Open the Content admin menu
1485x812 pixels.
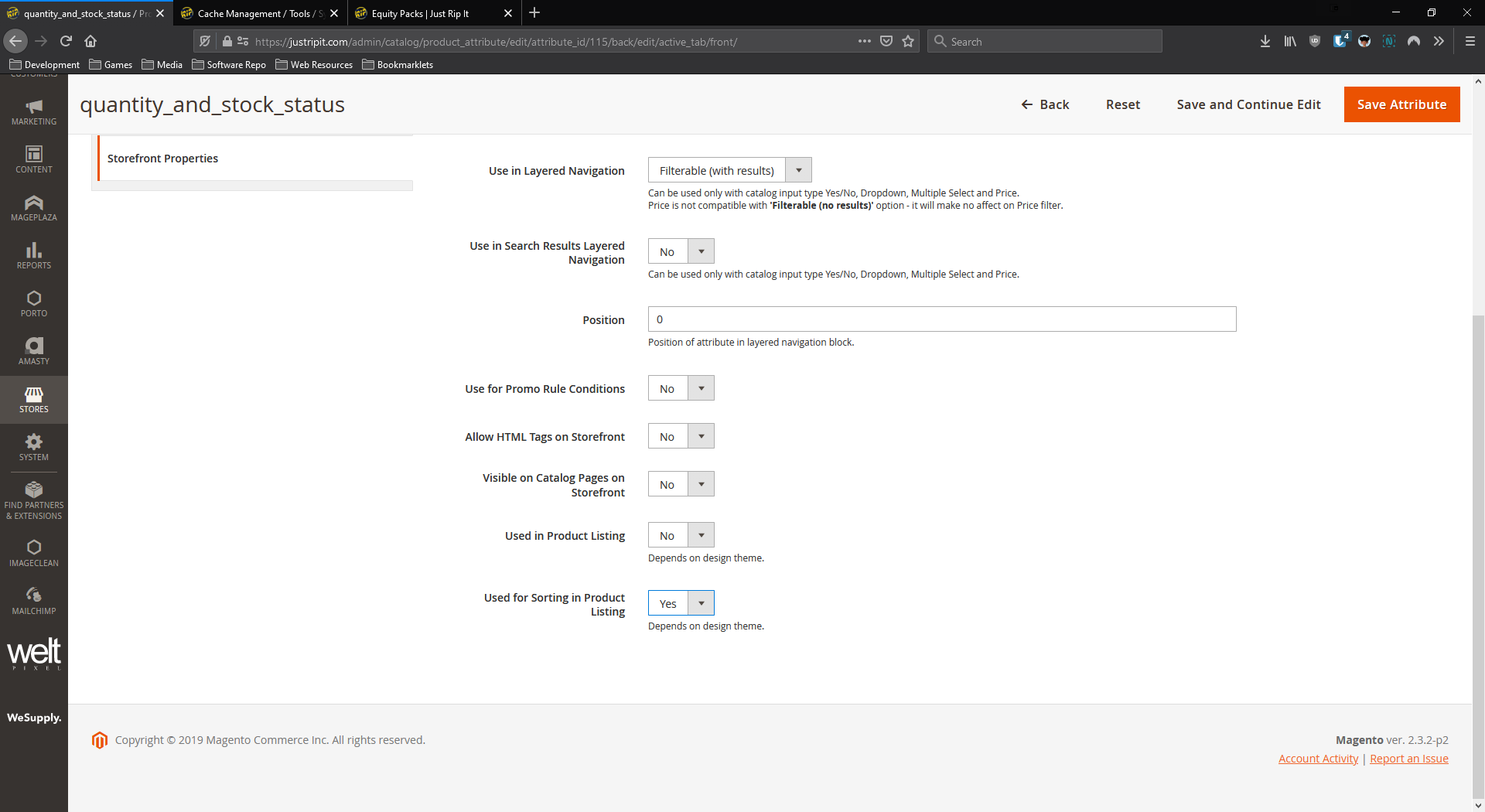click(x=34, y=160)
